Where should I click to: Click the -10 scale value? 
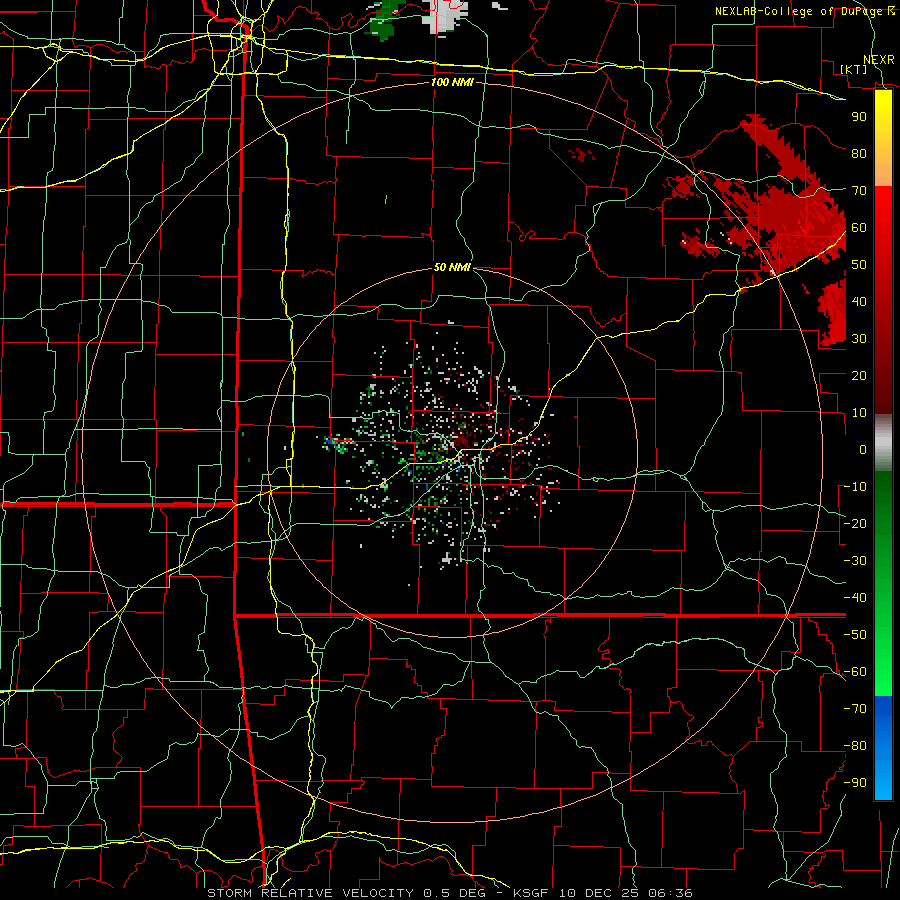tap(855, 487)
